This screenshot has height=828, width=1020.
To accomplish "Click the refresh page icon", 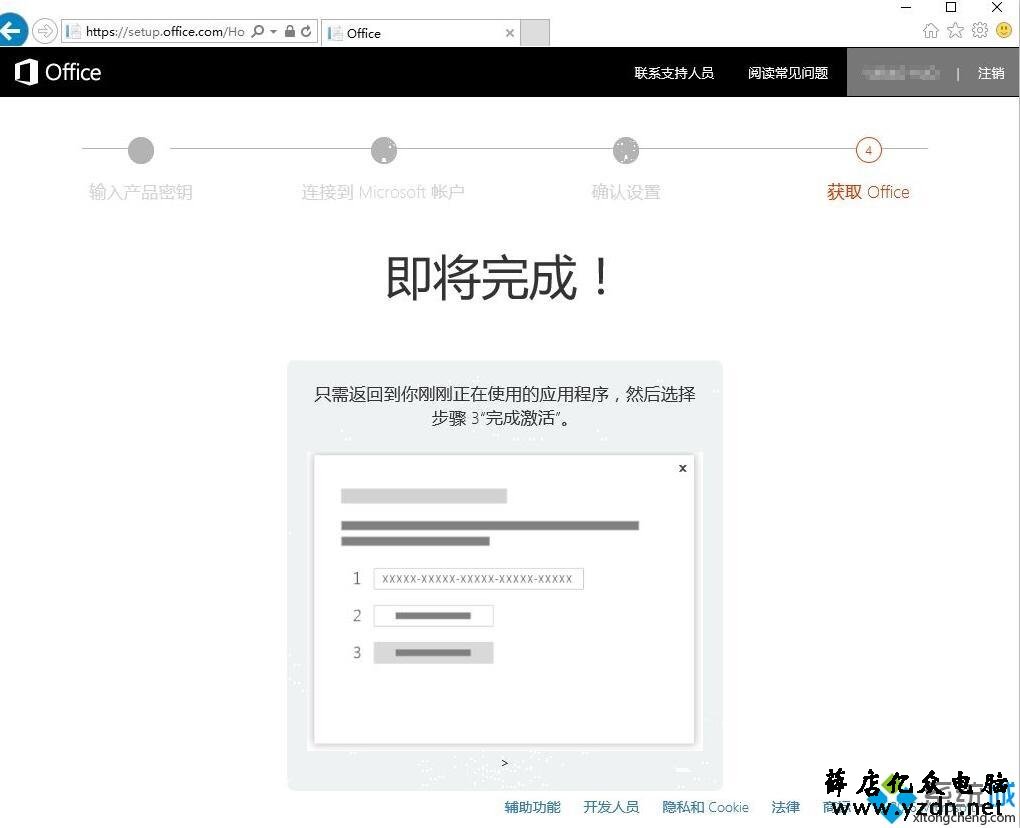I will pos(306,31).
